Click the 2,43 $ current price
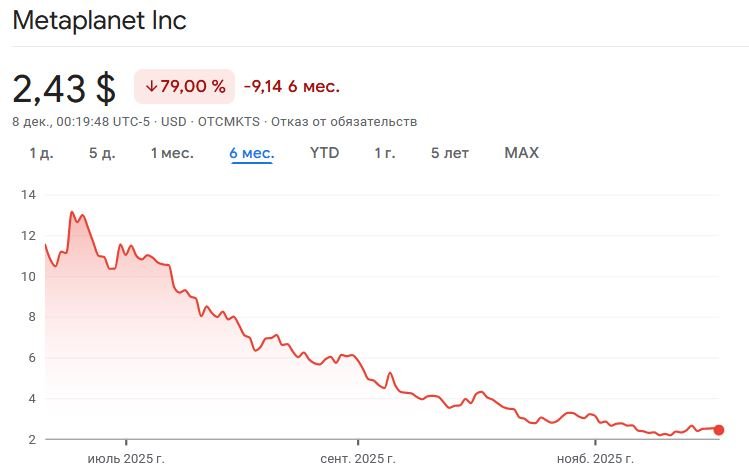 [64, 88]
